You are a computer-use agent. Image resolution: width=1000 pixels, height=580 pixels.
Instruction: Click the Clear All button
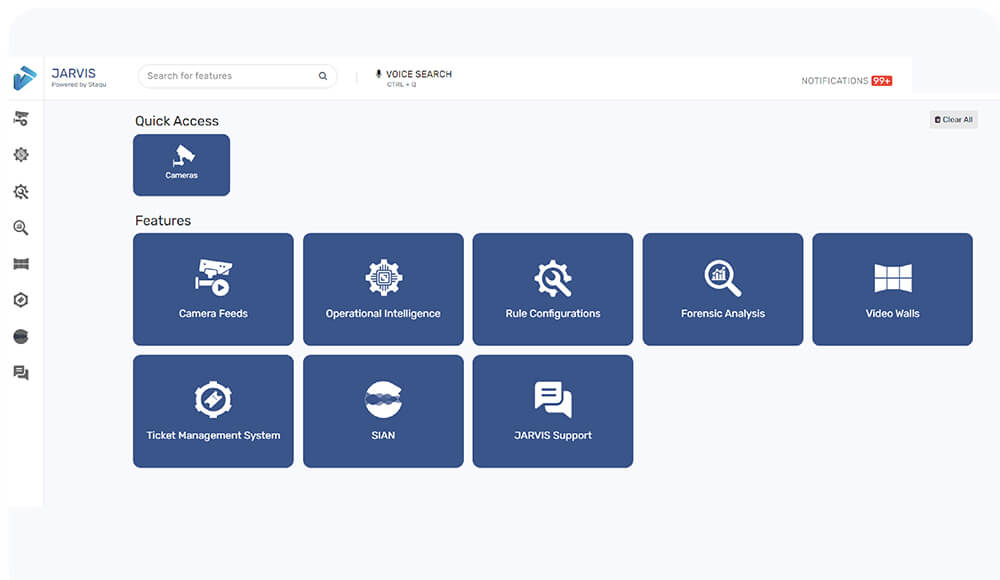(x=953, y=119)
